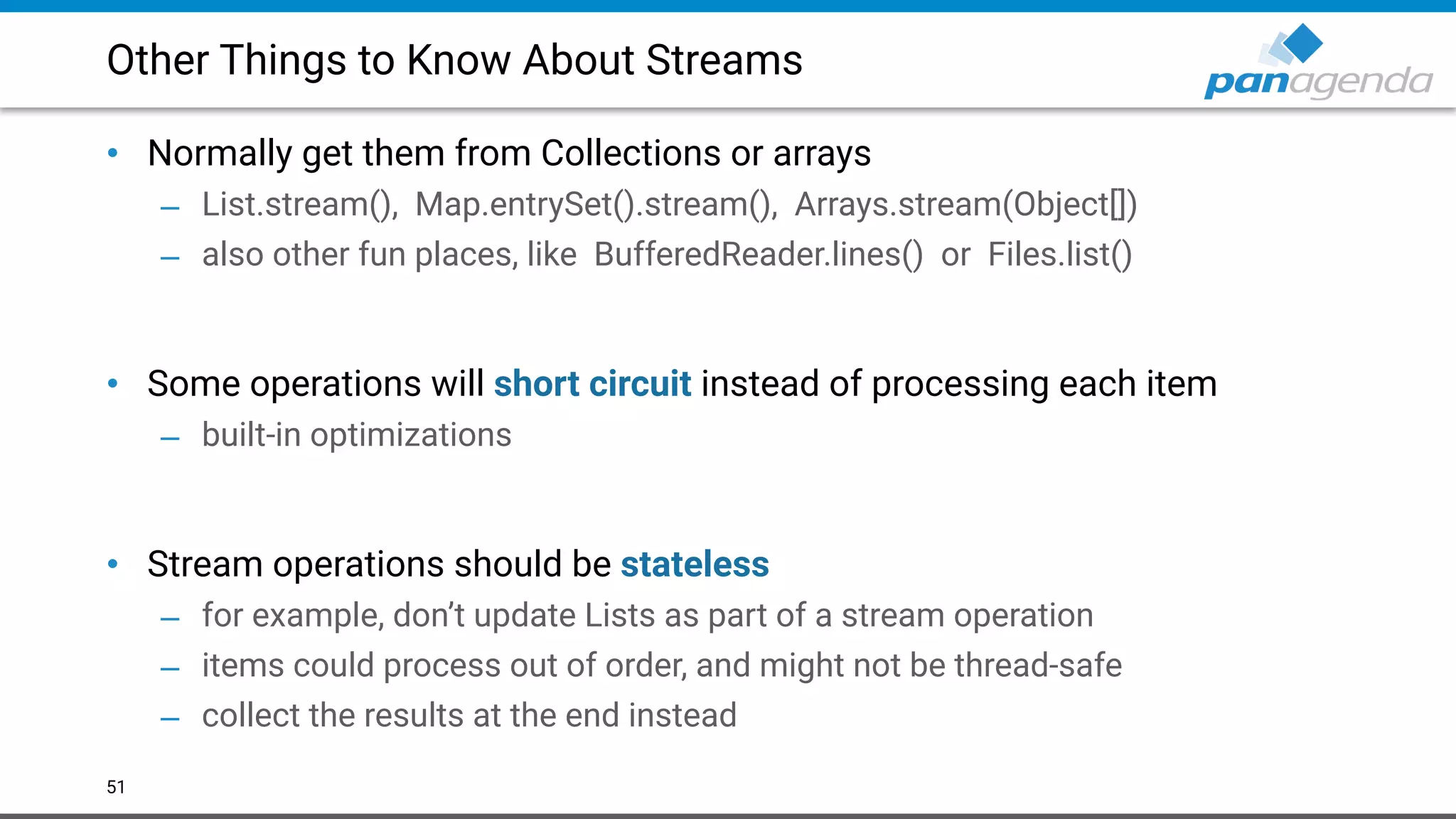Screen dimensions: 1456x819
Task: Click the dash before 'also other fun places'
Action: pos(170,258)
